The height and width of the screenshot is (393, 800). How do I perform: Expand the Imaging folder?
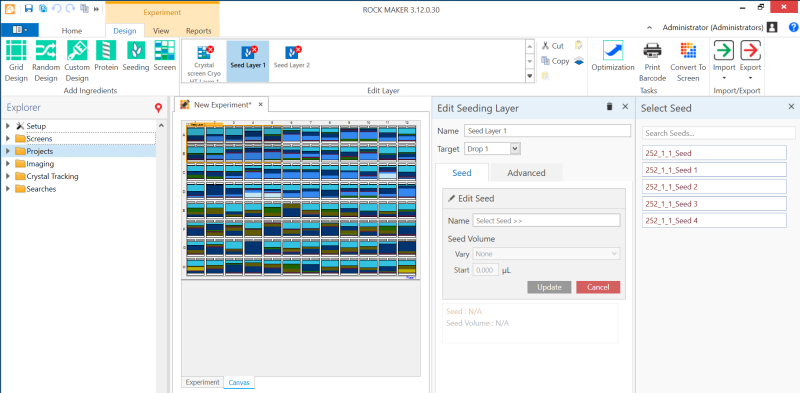tap(8, 164)
